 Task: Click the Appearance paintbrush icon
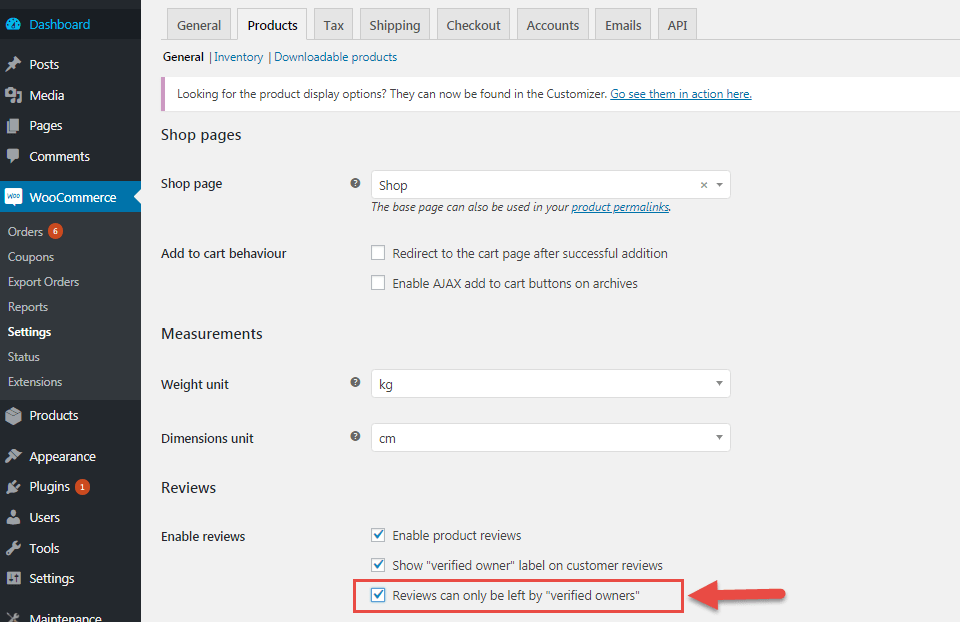tap(13, 456)
